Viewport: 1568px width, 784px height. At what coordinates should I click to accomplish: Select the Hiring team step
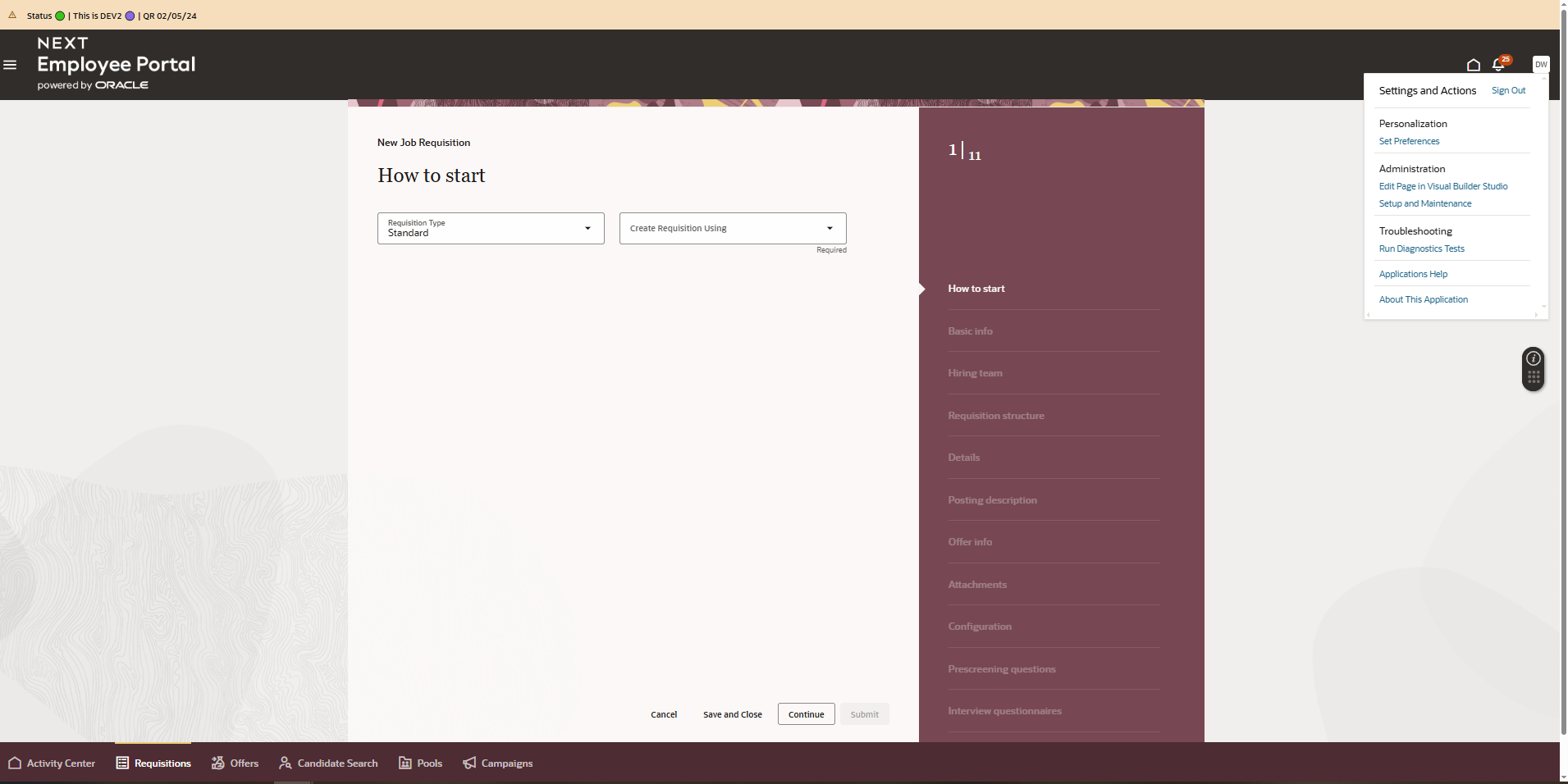coord(975,373)
